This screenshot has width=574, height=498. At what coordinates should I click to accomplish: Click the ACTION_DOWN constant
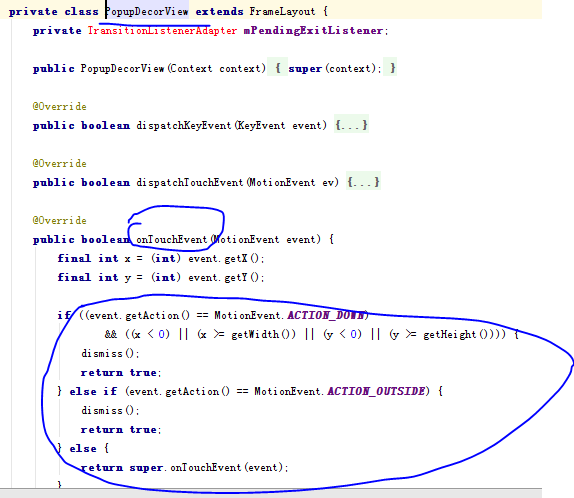(x=326, y=315)
